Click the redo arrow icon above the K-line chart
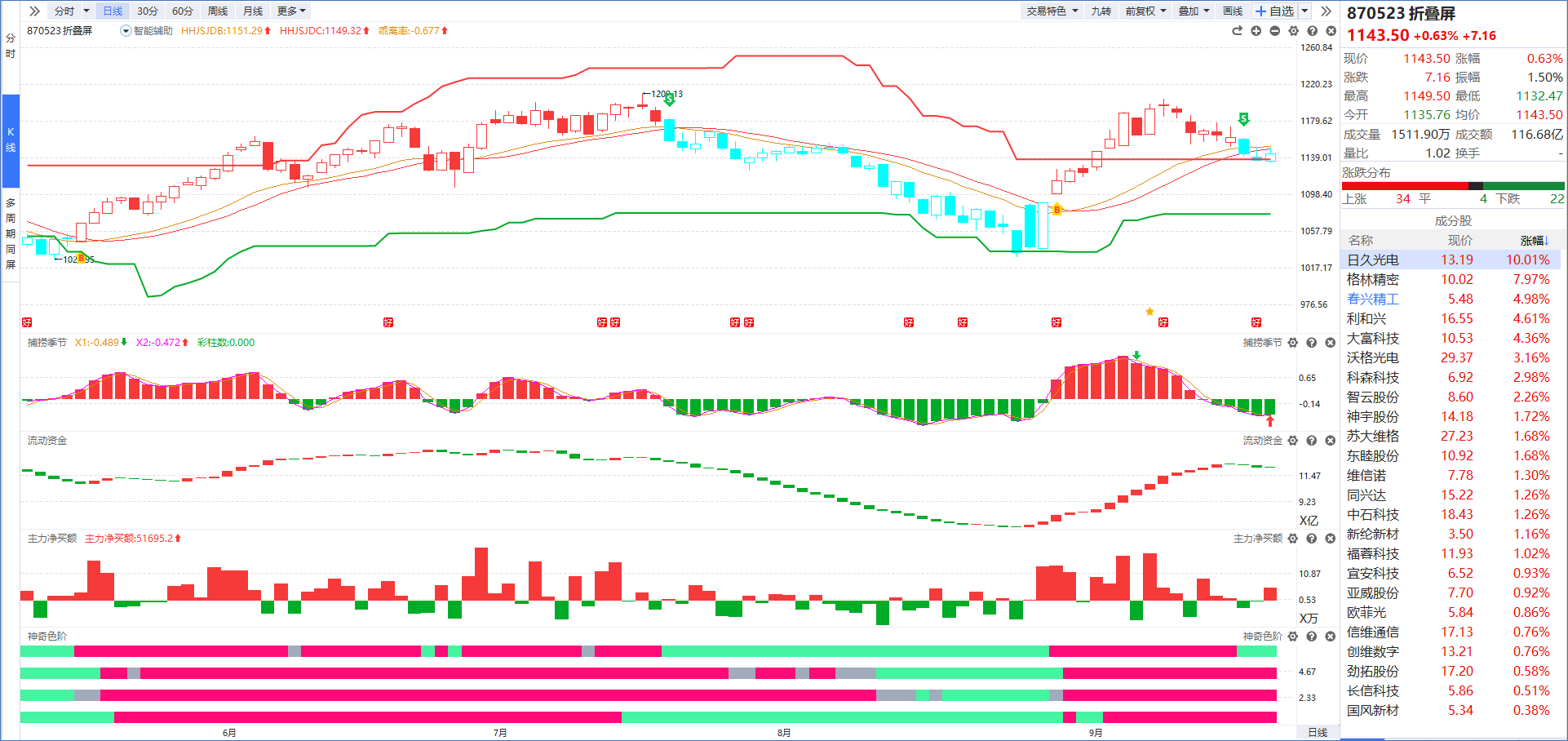 [x=1237, y=31]
